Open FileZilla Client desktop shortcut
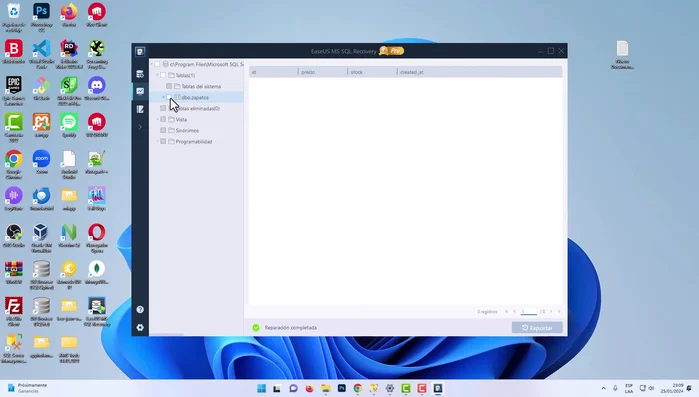The image size is (699, 397). 14,312
